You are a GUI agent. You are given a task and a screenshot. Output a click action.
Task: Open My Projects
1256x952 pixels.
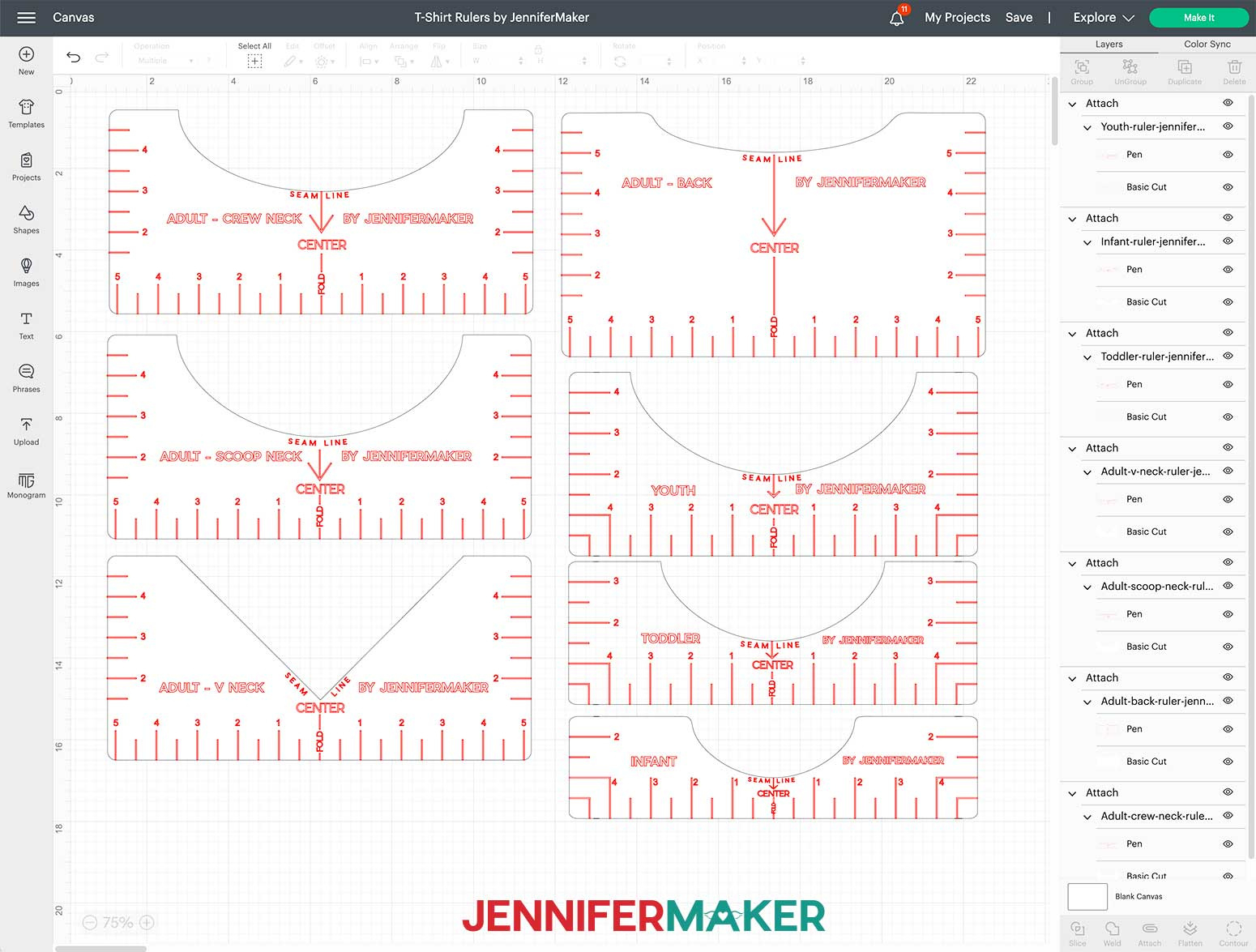[x=957, y=17]
